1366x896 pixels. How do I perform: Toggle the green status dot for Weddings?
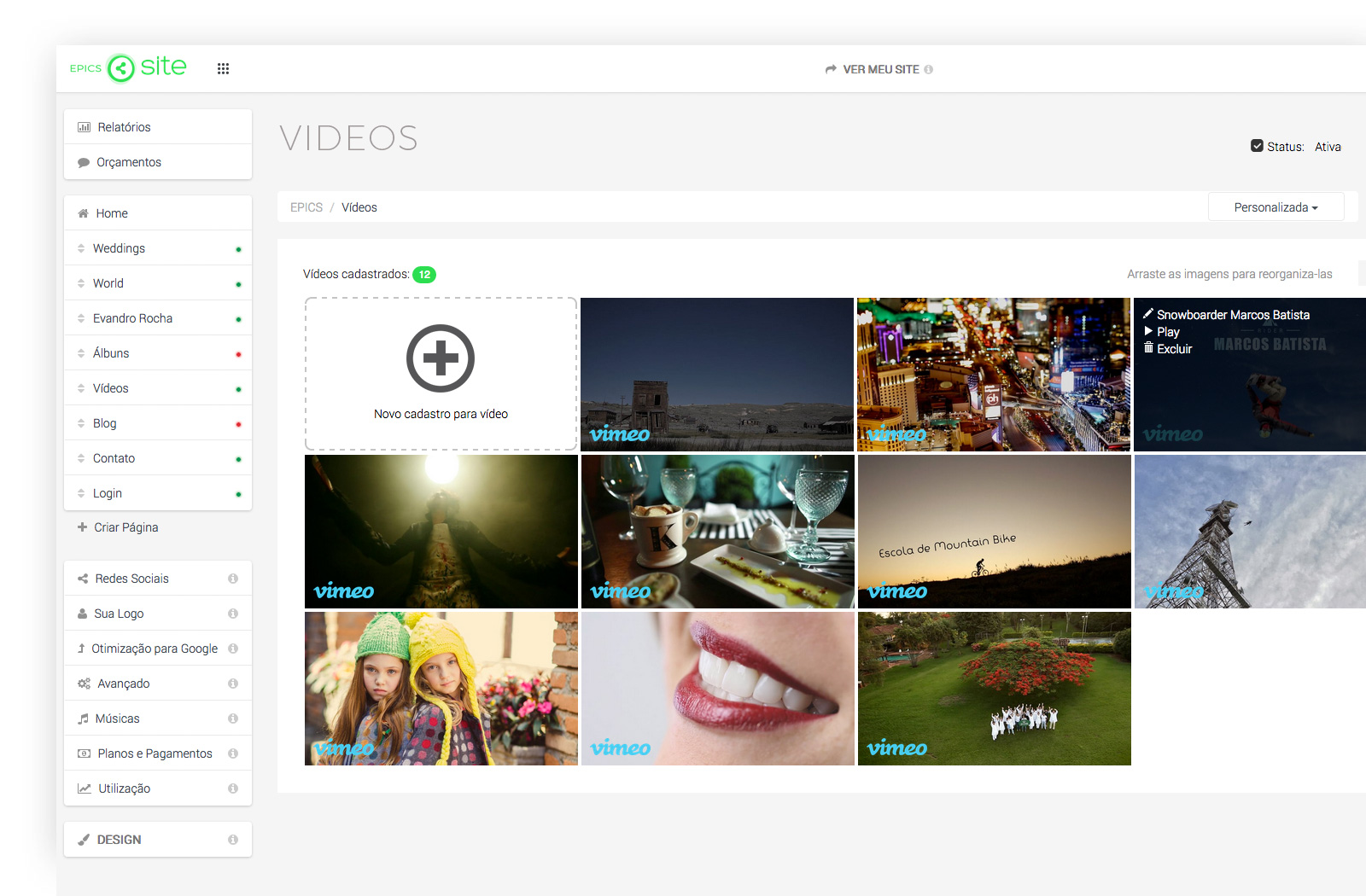pyautogui.click(x=238, y=249)
